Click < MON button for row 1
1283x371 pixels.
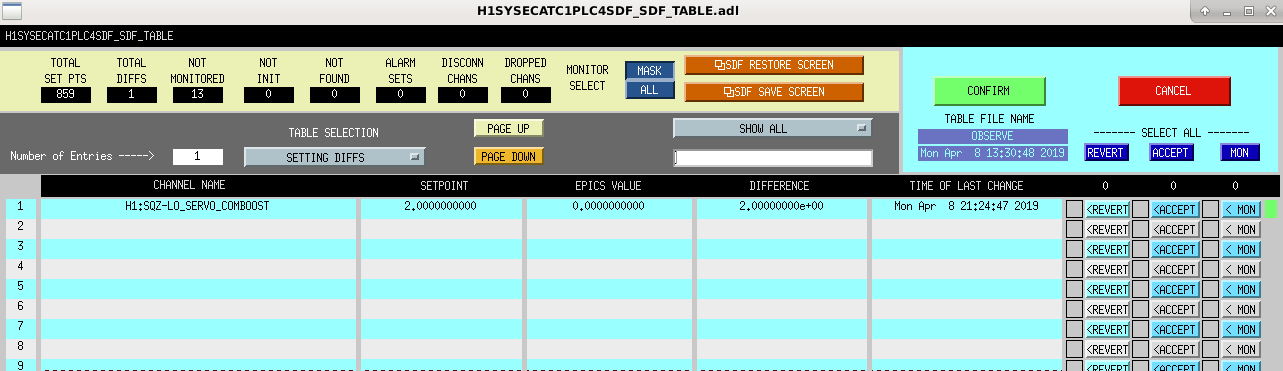1241,209
